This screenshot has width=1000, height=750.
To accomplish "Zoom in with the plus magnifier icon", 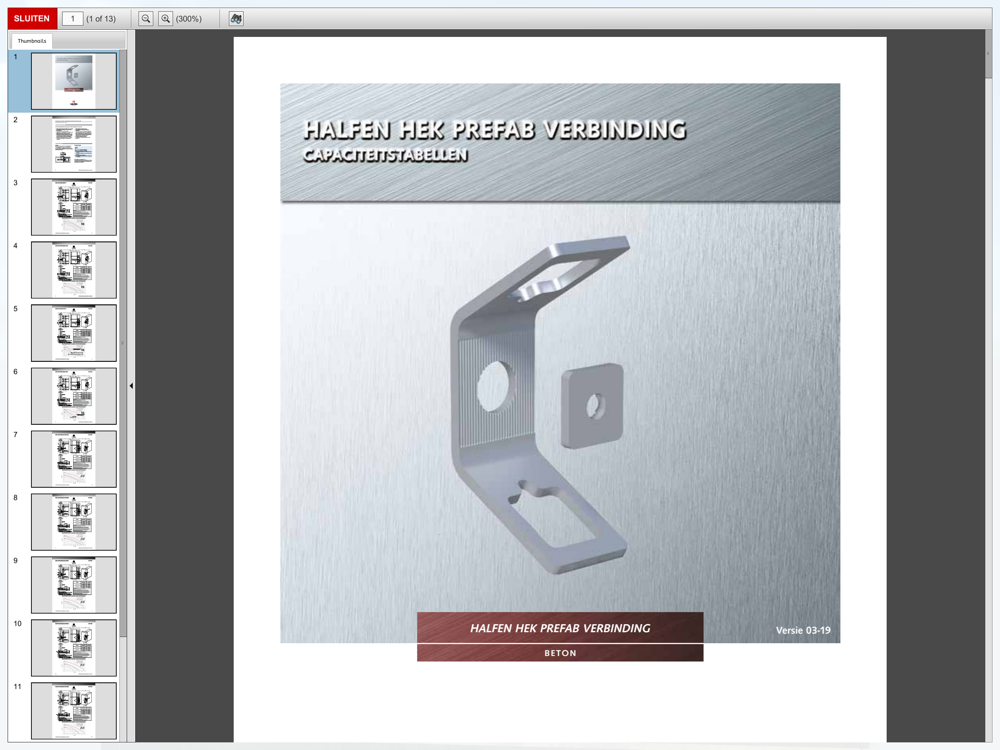I will tap(165, 18).
